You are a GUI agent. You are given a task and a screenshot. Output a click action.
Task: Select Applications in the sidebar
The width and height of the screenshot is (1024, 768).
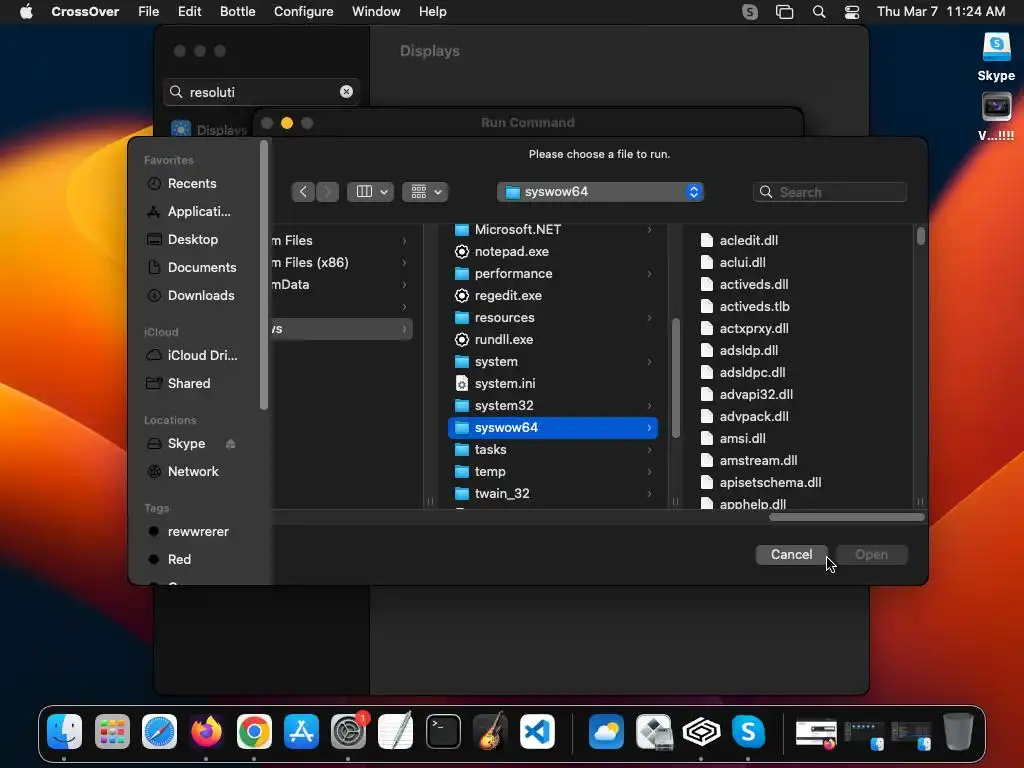click(x=199, y=212)
